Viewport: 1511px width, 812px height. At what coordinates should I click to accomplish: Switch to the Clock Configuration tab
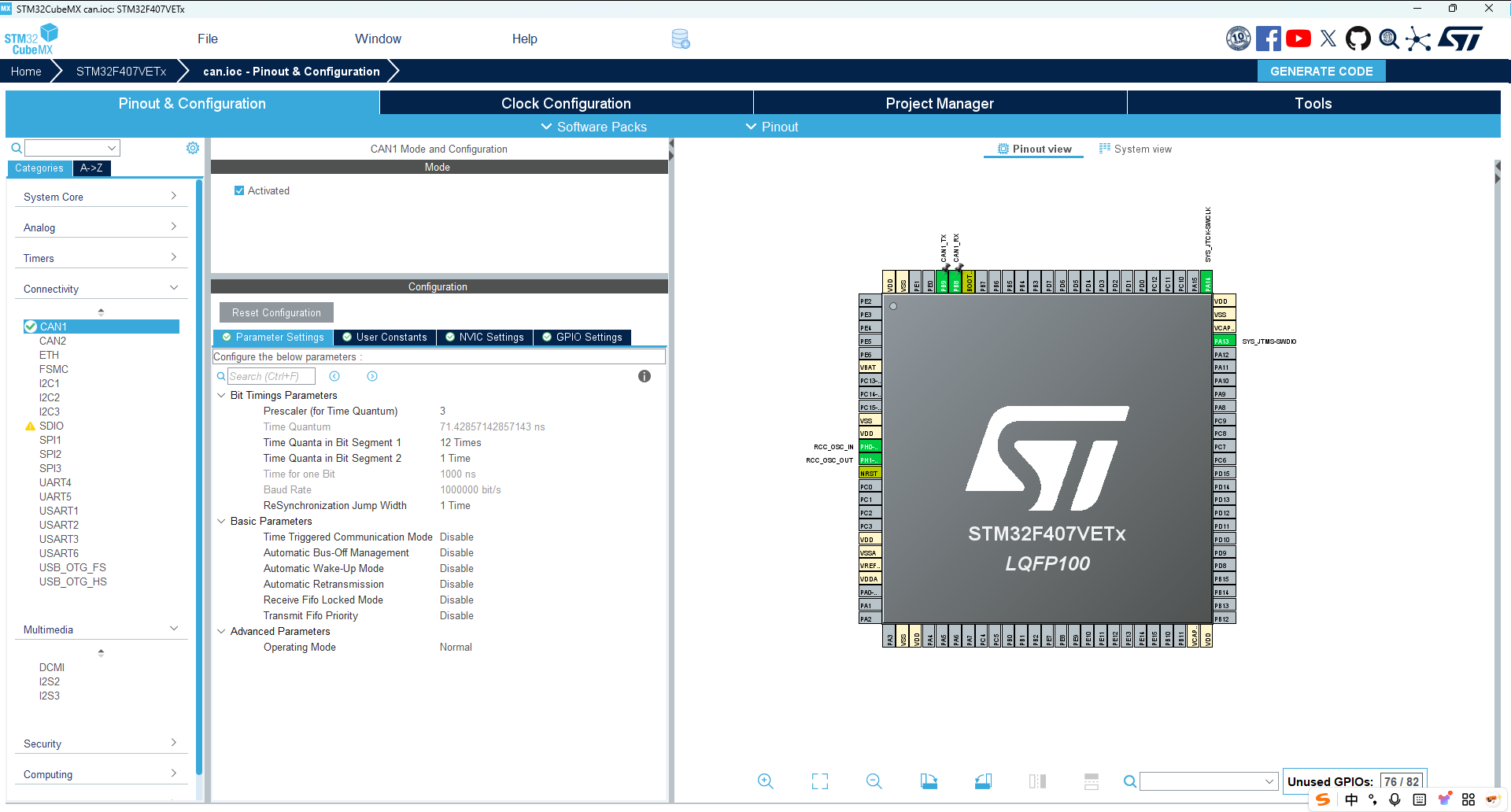click(566, 103)
